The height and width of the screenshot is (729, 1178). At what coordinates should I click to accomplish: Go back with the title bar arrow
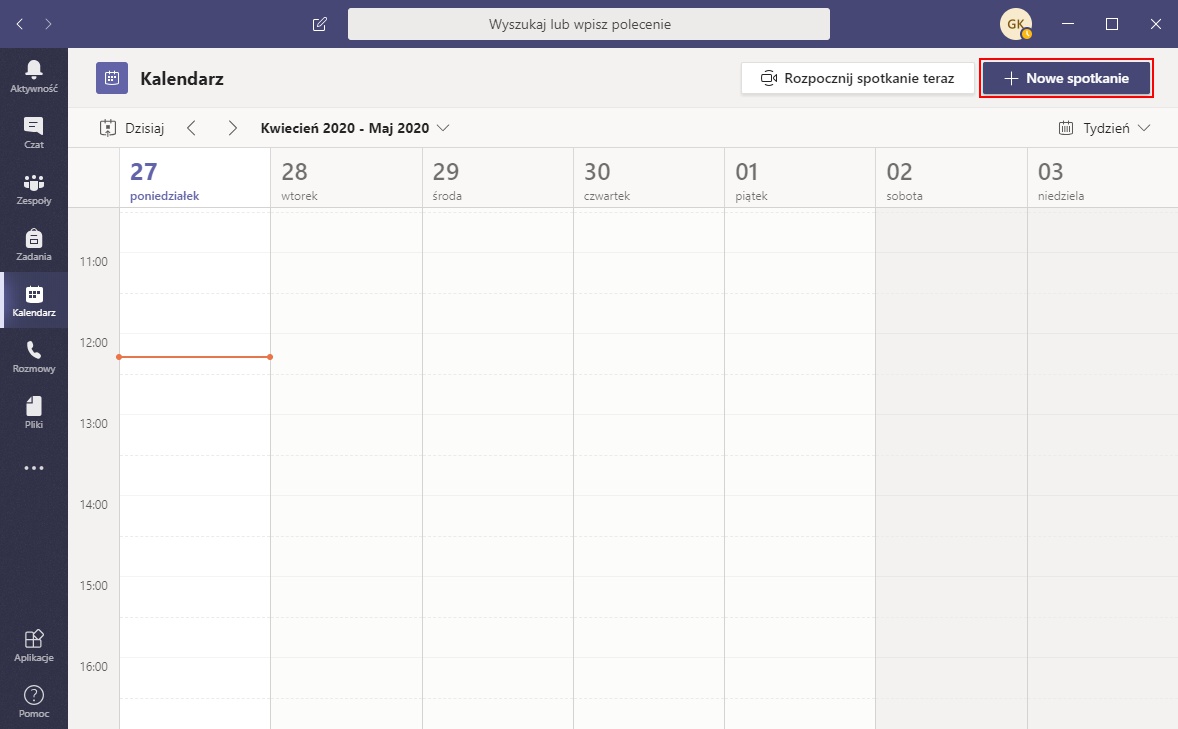pyautogui.click(x=20, y=24)
